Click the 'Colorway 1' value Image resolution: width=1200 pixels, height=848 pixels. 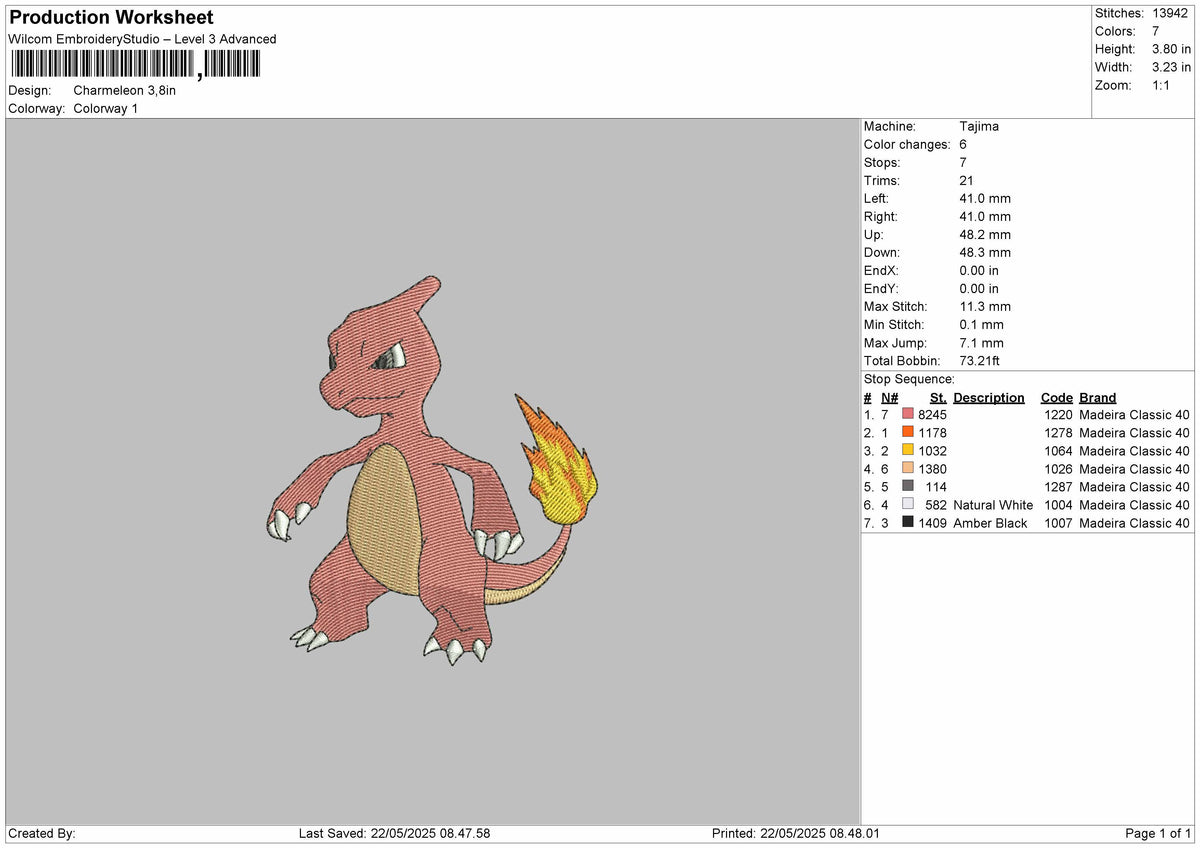click(x=106, y=108)
